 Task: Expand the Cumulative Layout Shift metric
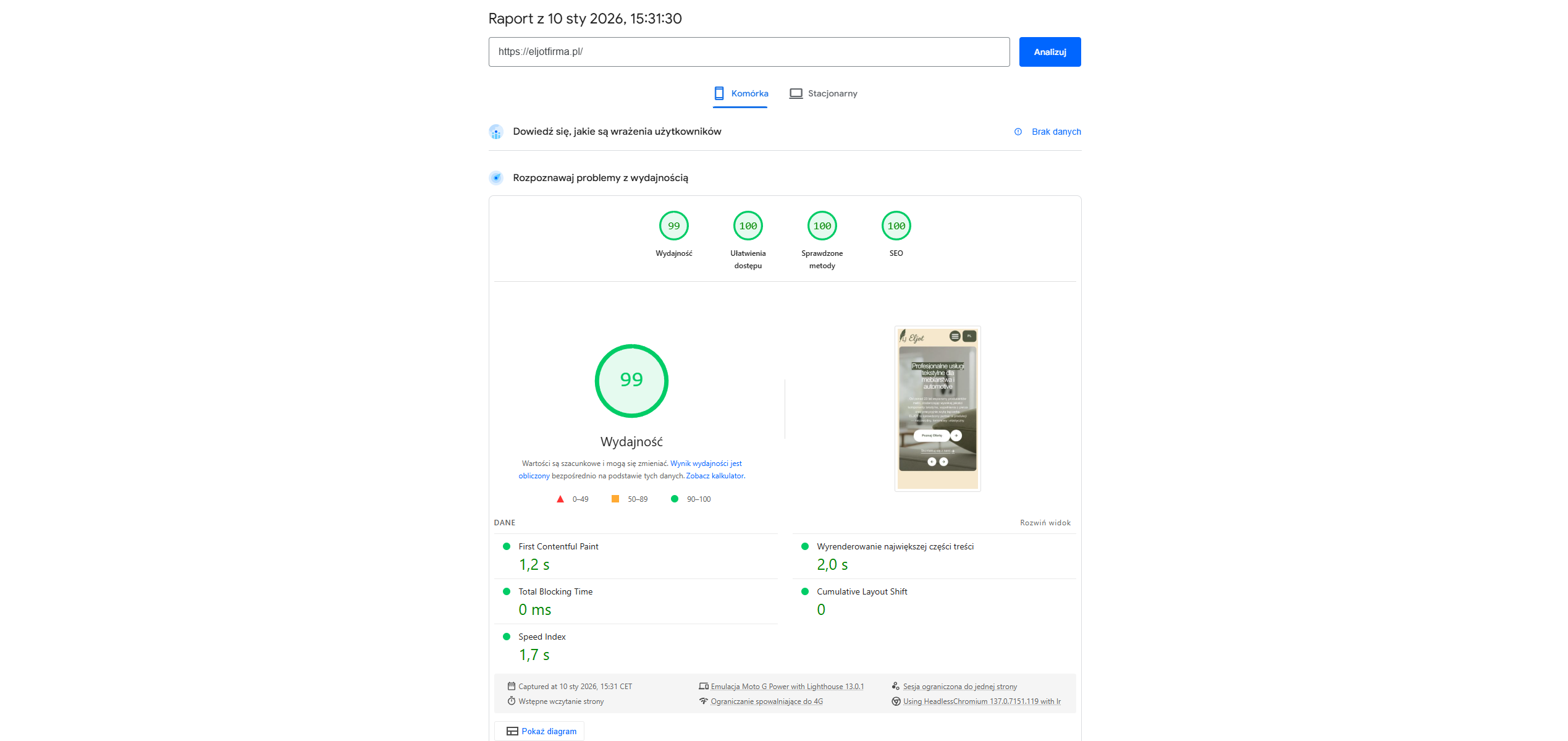[x=861, y=592]
